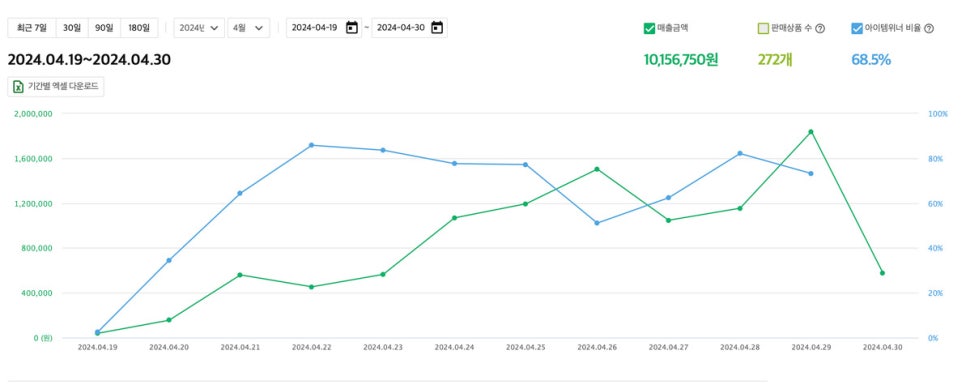Click blue ratio point on 2024.04.23
966x389 pixels.
click(x=383, y=150)
